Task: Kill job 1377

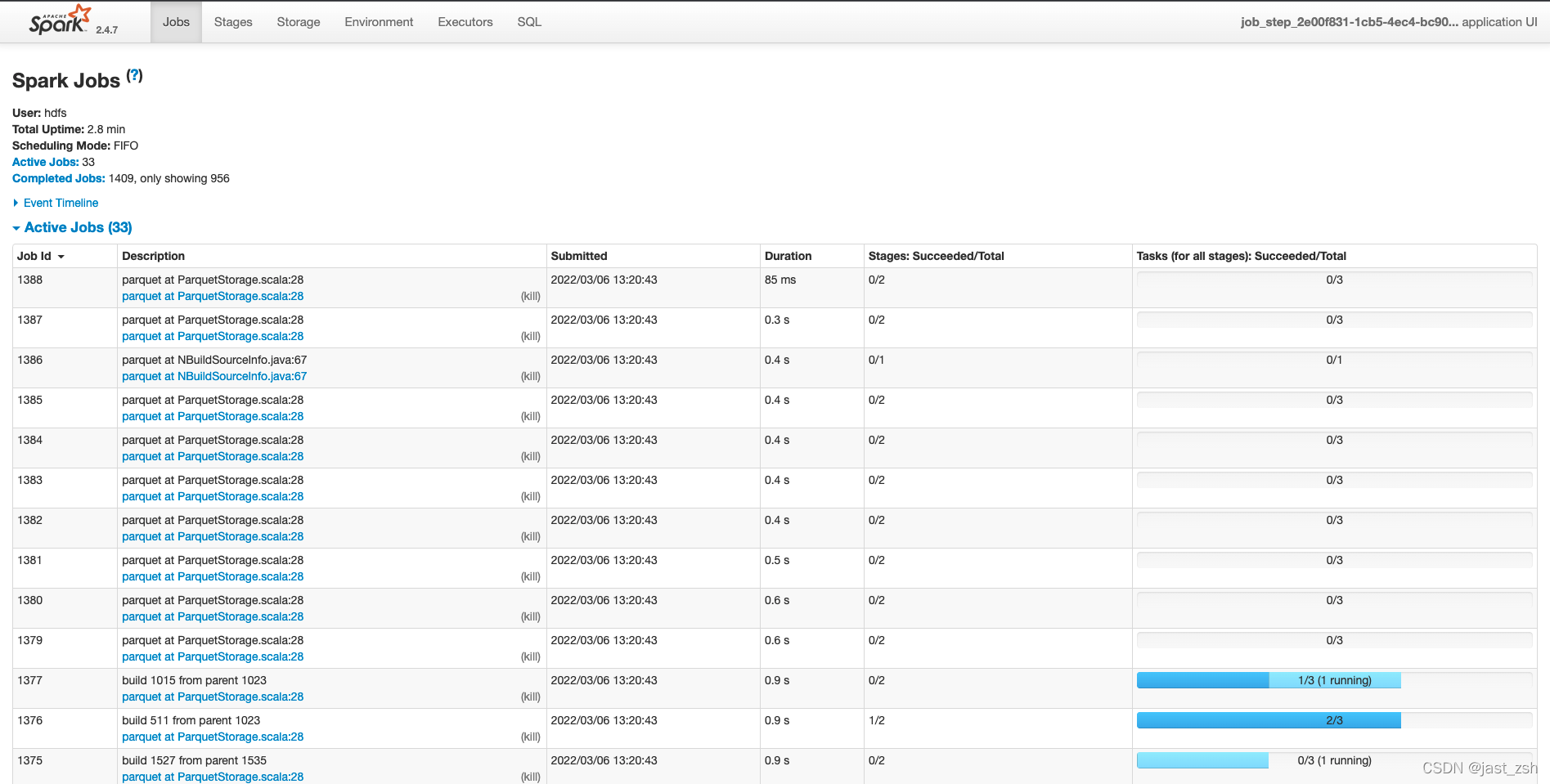Action: pyautogui.click(x=531, y=697)
